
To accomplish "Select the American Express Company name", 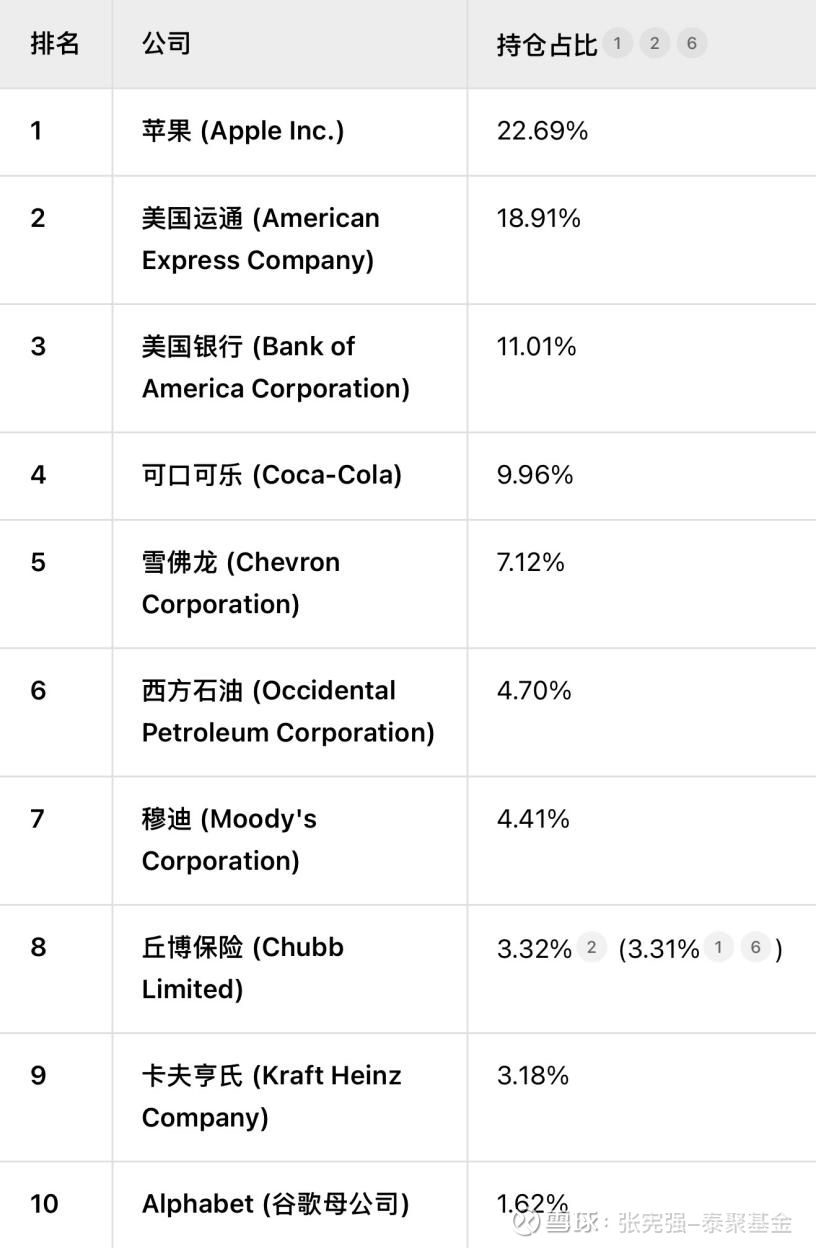I will click(x=260, y=239).
